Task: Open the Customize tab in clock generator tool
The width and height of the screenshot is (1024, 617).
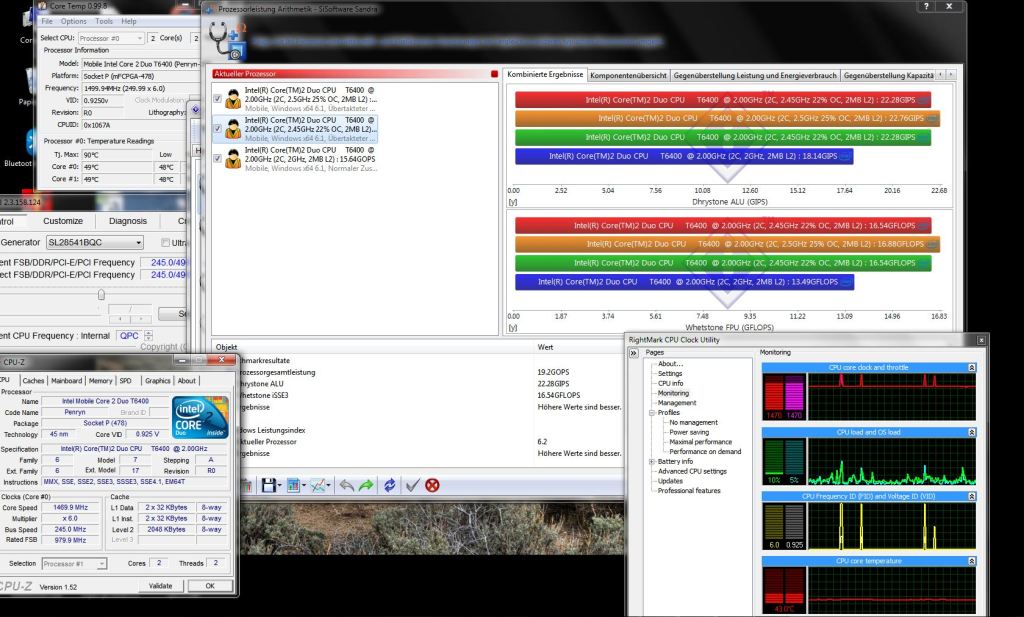Action: point(63,221)
